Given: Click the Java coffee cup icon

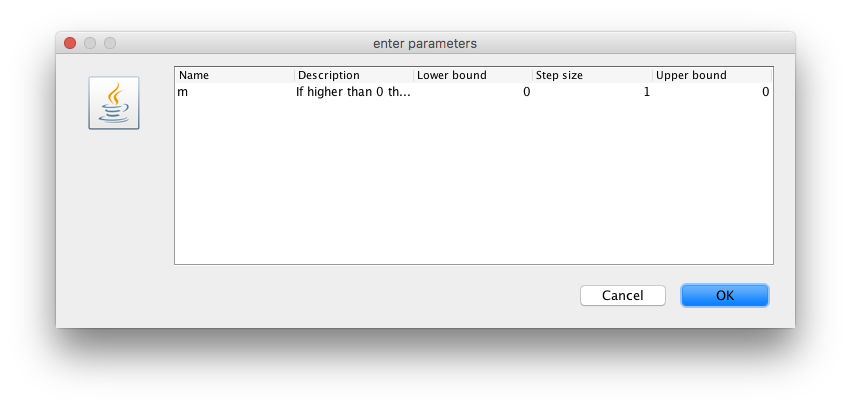Looking at the screenshot, I should coord(114,103).
